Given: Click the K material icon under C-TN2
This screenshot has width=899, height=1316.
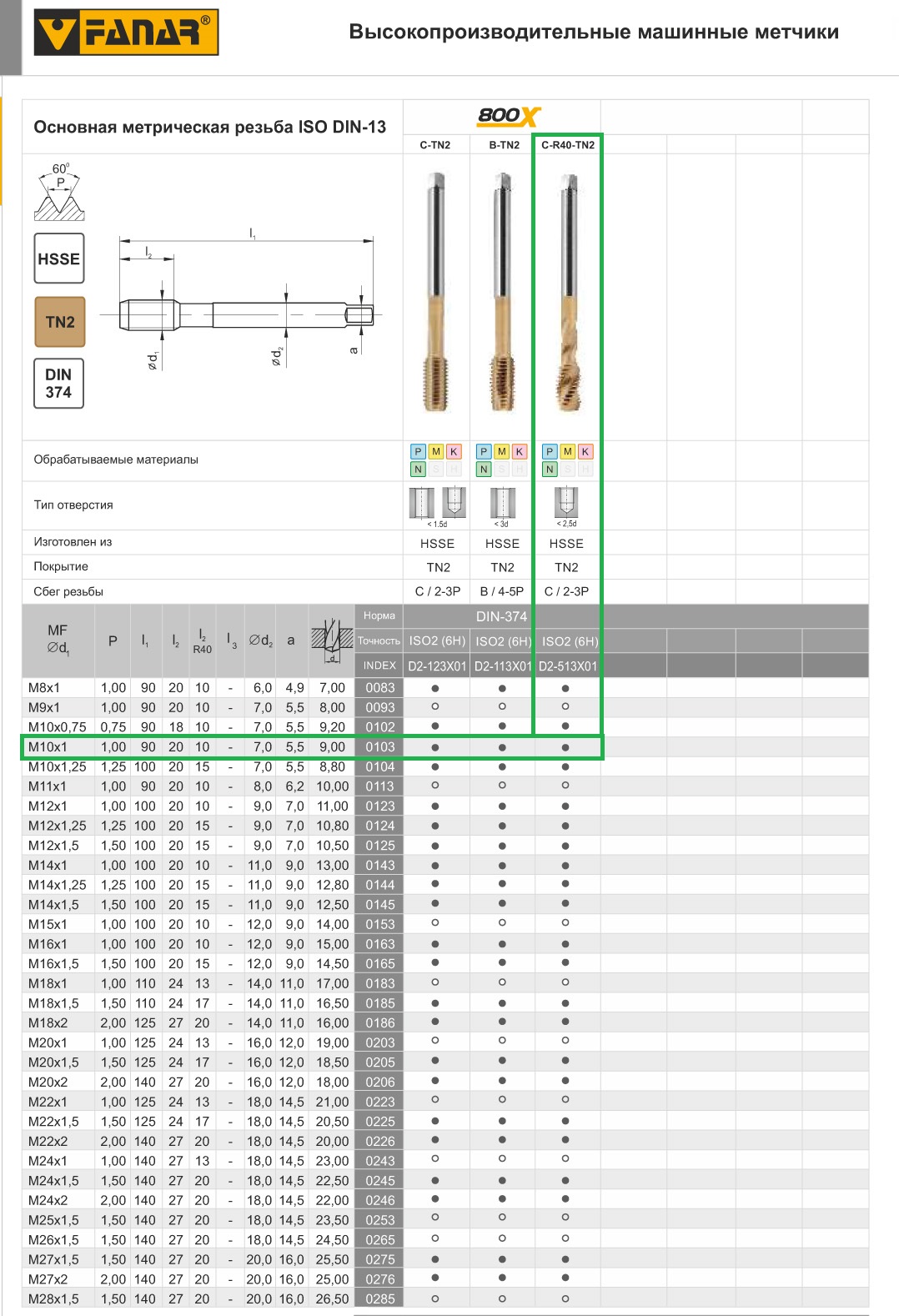Looking at the screenshot, I should pos(454,451).
